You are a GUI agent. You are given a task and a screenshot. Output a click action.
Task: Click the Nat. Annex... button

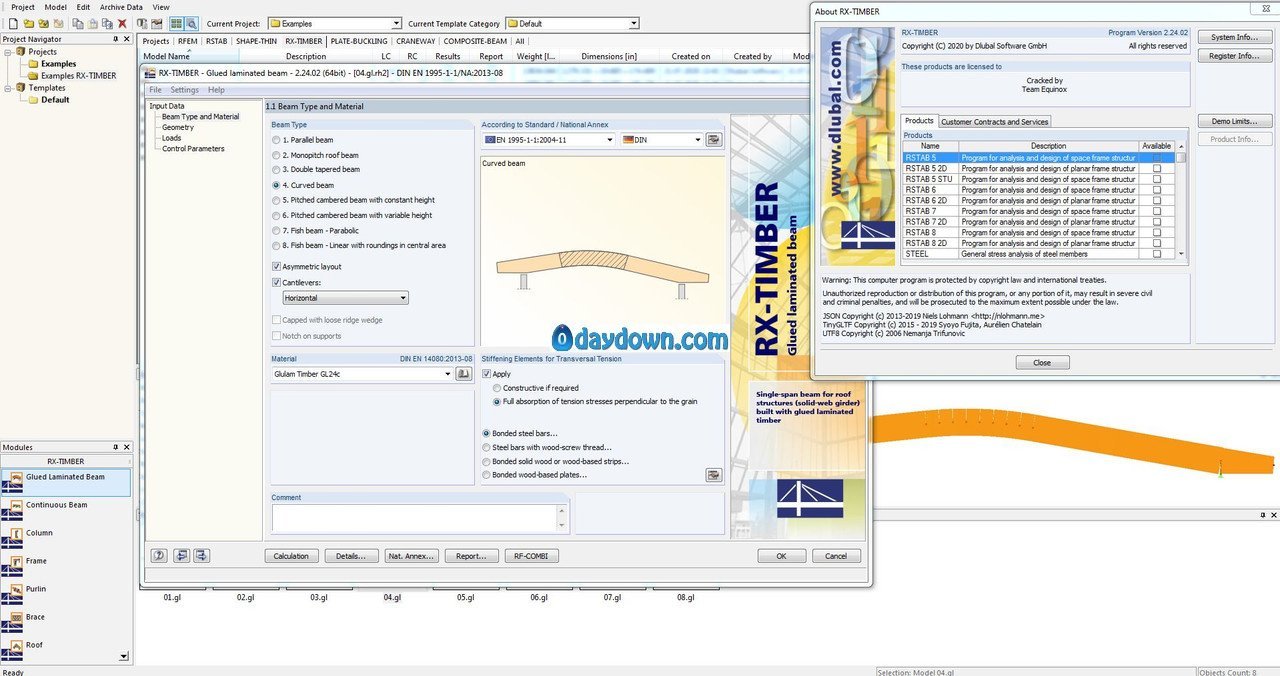coord(411,556)
